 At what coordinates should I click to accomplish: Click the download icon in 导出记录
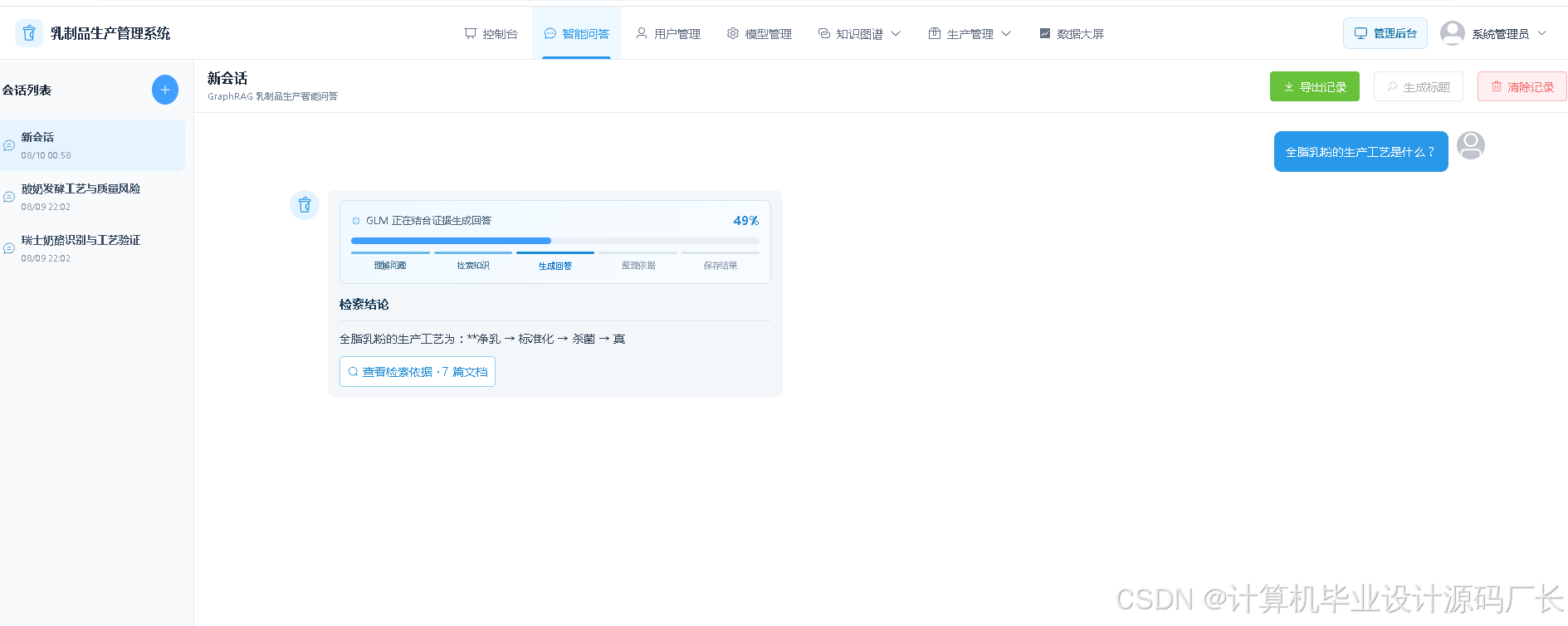(1289, 87)
